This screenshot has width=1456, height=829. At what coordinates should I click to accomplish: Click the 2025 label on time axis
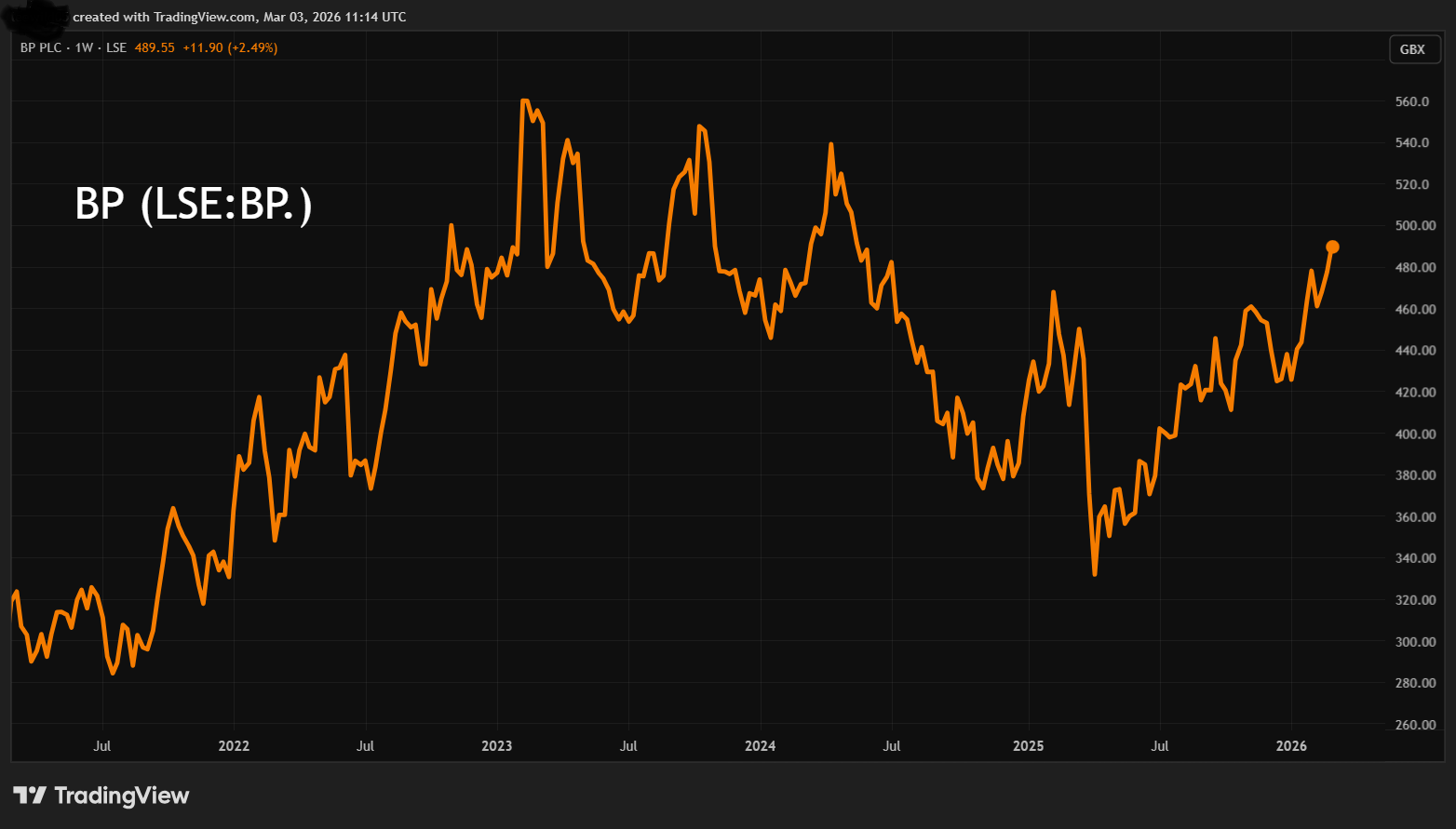pyautogui.click(x=1028, y=746)
